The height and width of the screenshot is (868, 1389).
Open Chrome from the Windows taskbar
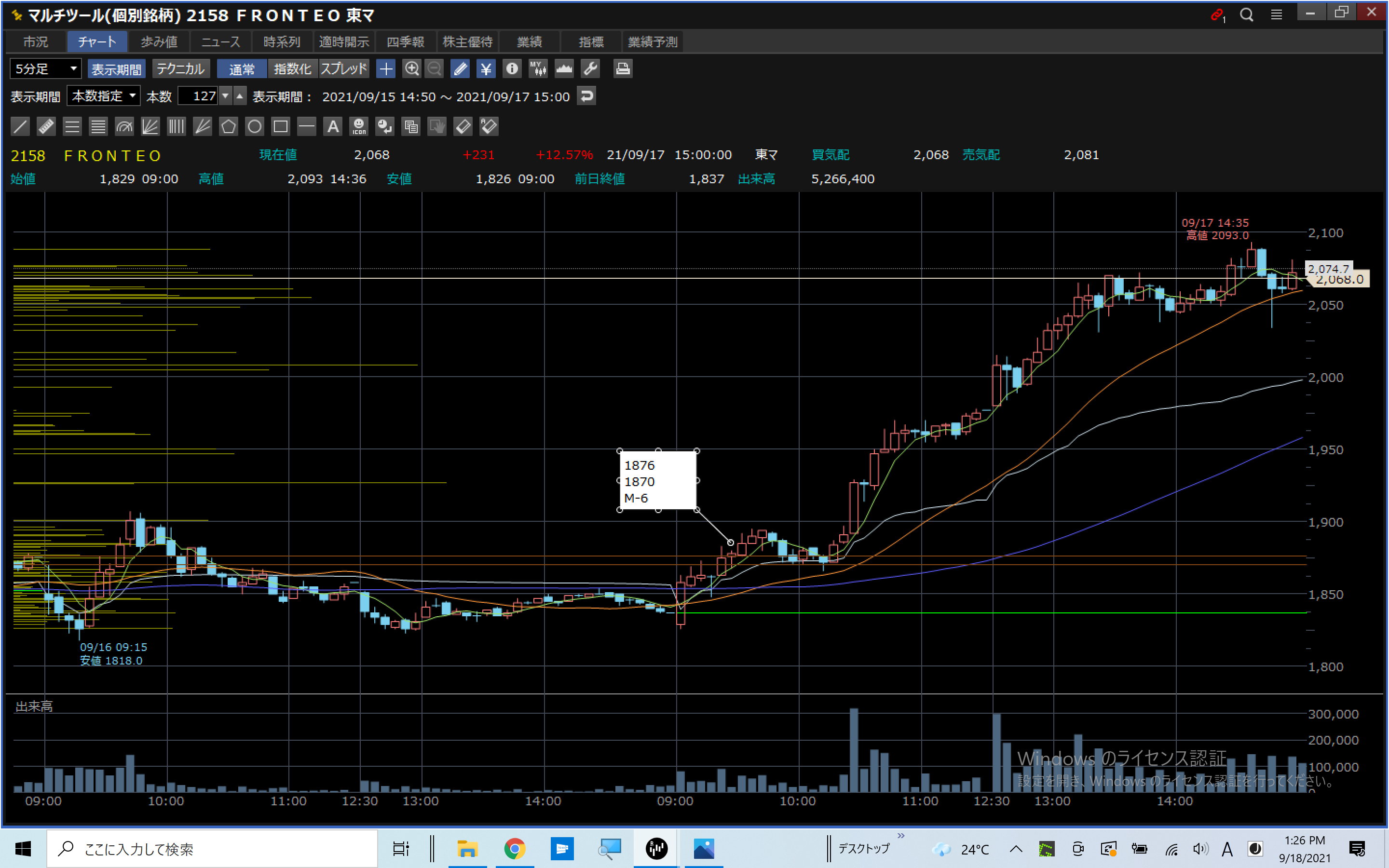click(514, 849)
